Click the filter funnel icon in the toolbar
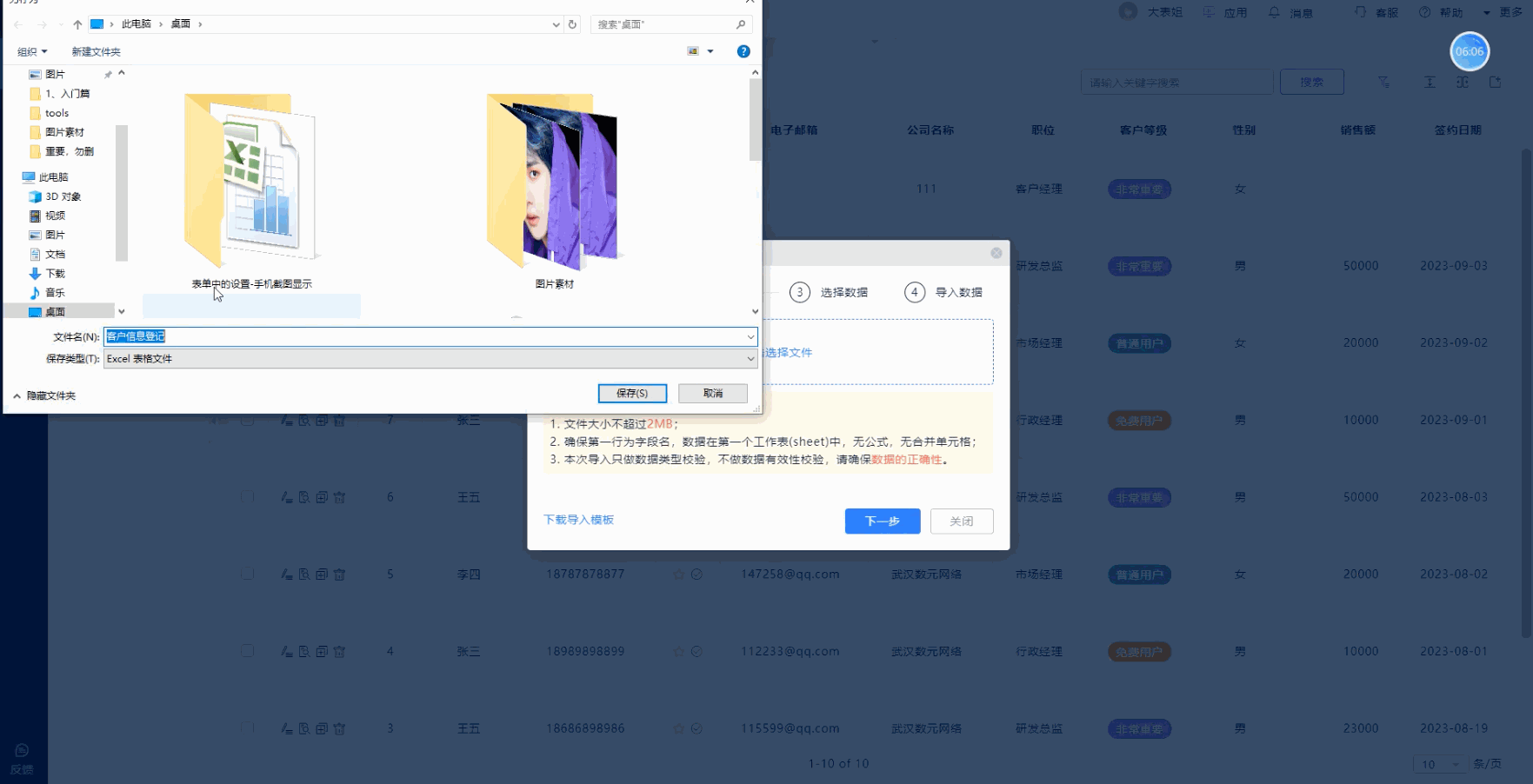The width and height of the screenshot is (1533, 784). pos(1383,83)
